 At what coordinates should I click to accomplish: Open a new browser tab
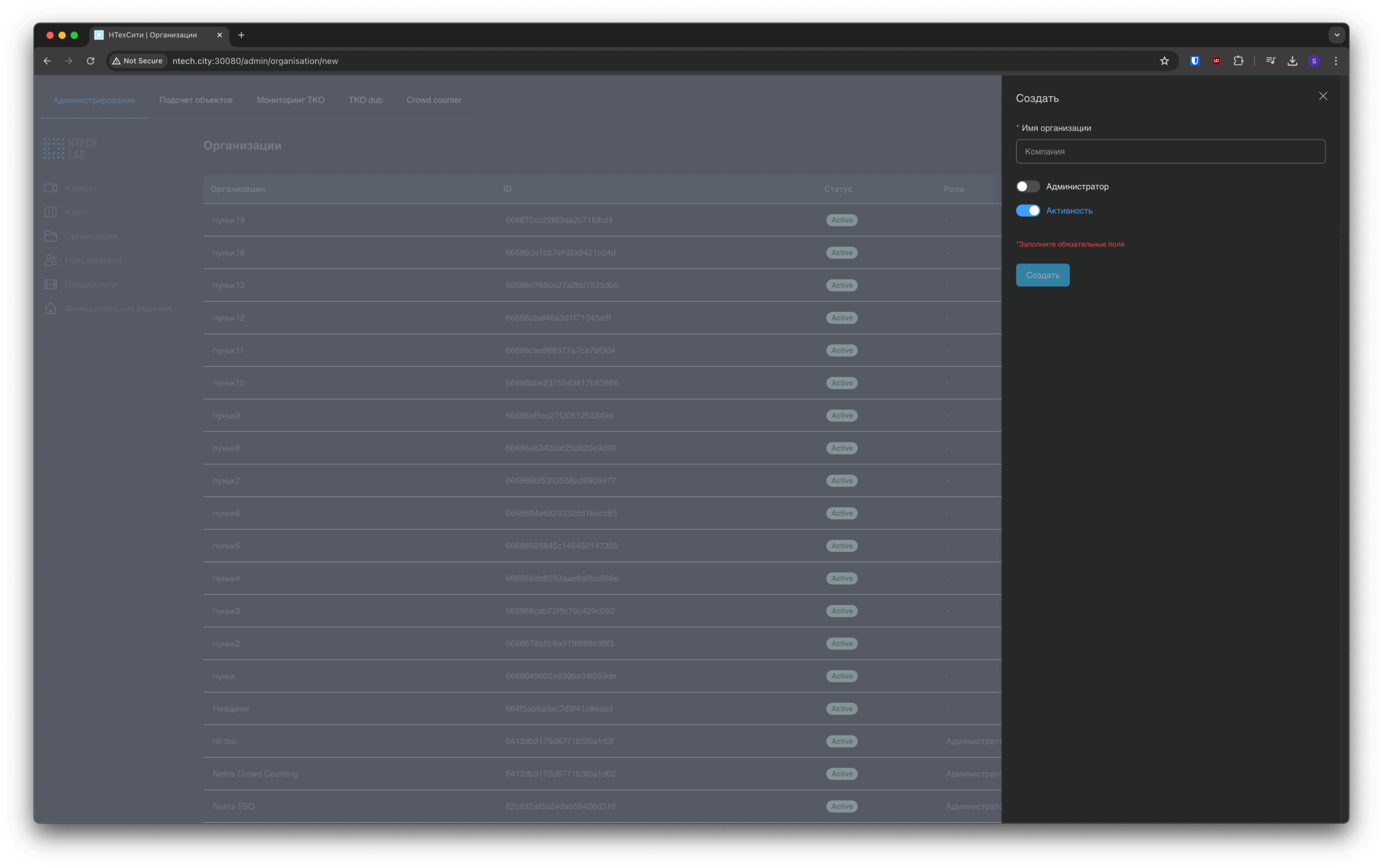click(x=241, y=35)
